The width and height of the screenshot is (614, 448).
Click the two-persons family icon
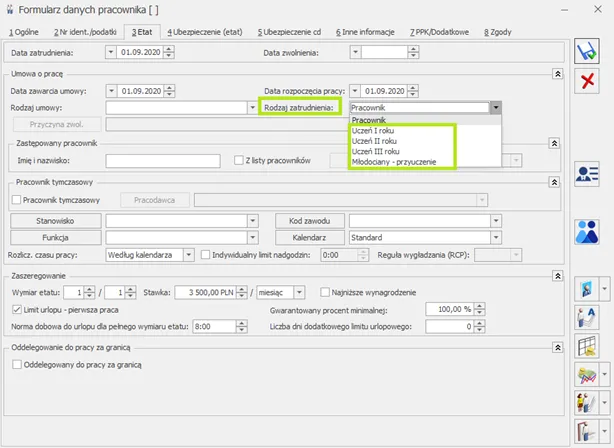[x=587, y=231]
